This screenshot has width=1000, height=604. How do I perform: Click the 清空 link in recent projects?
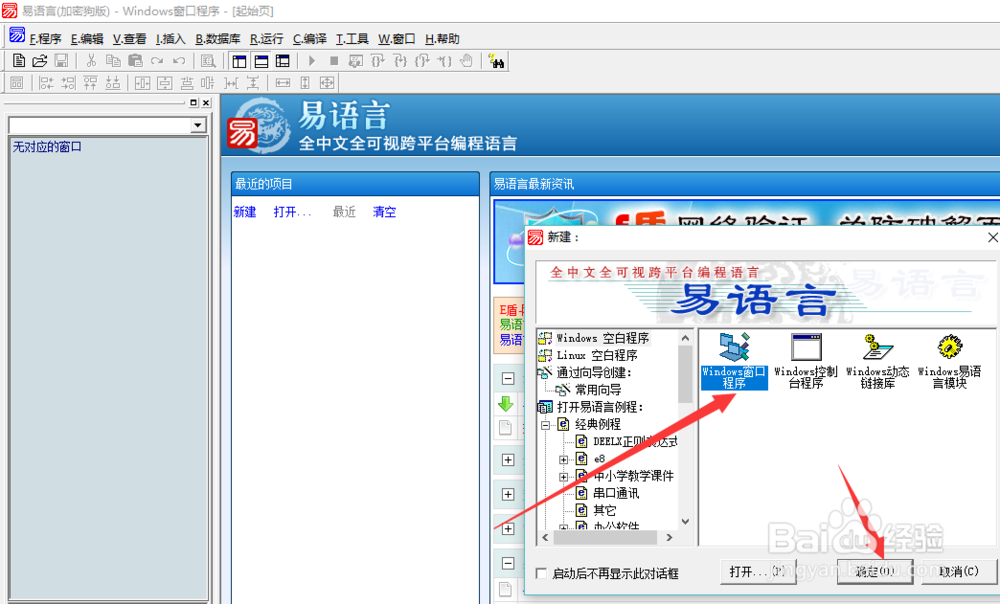(385, 212)
